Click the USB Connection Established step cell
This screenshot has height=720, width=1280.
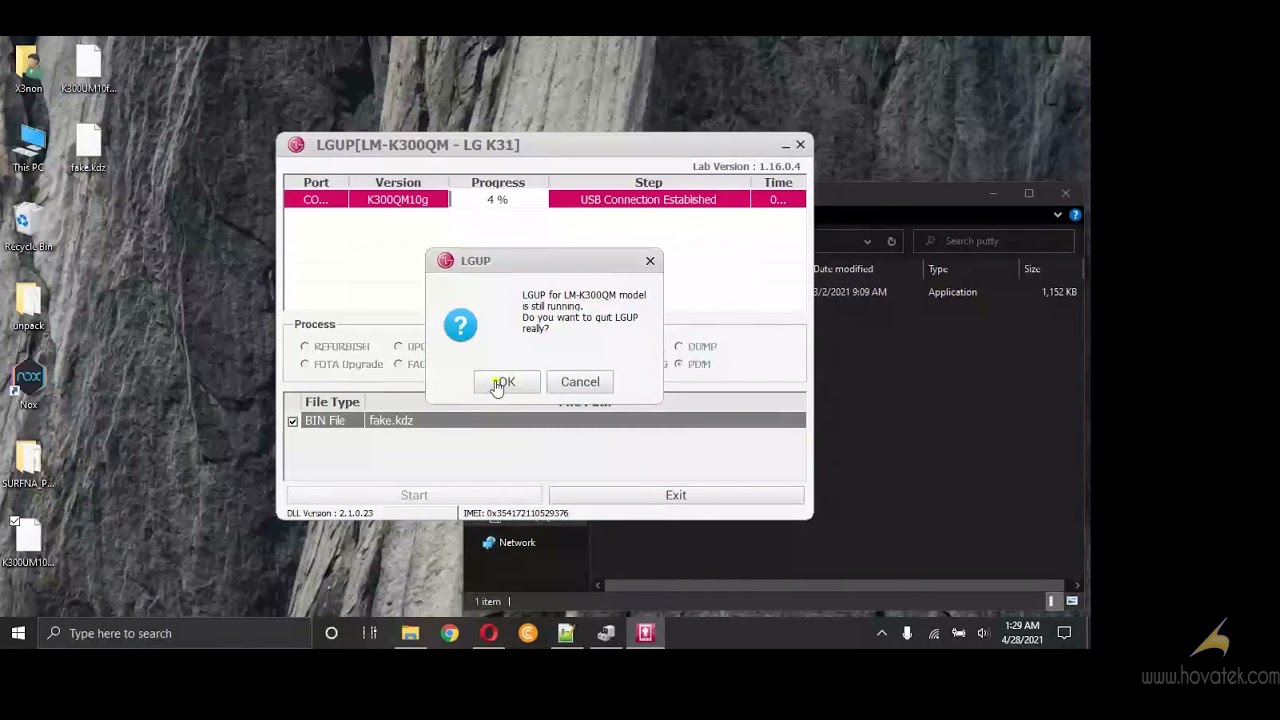coord(648,200)
